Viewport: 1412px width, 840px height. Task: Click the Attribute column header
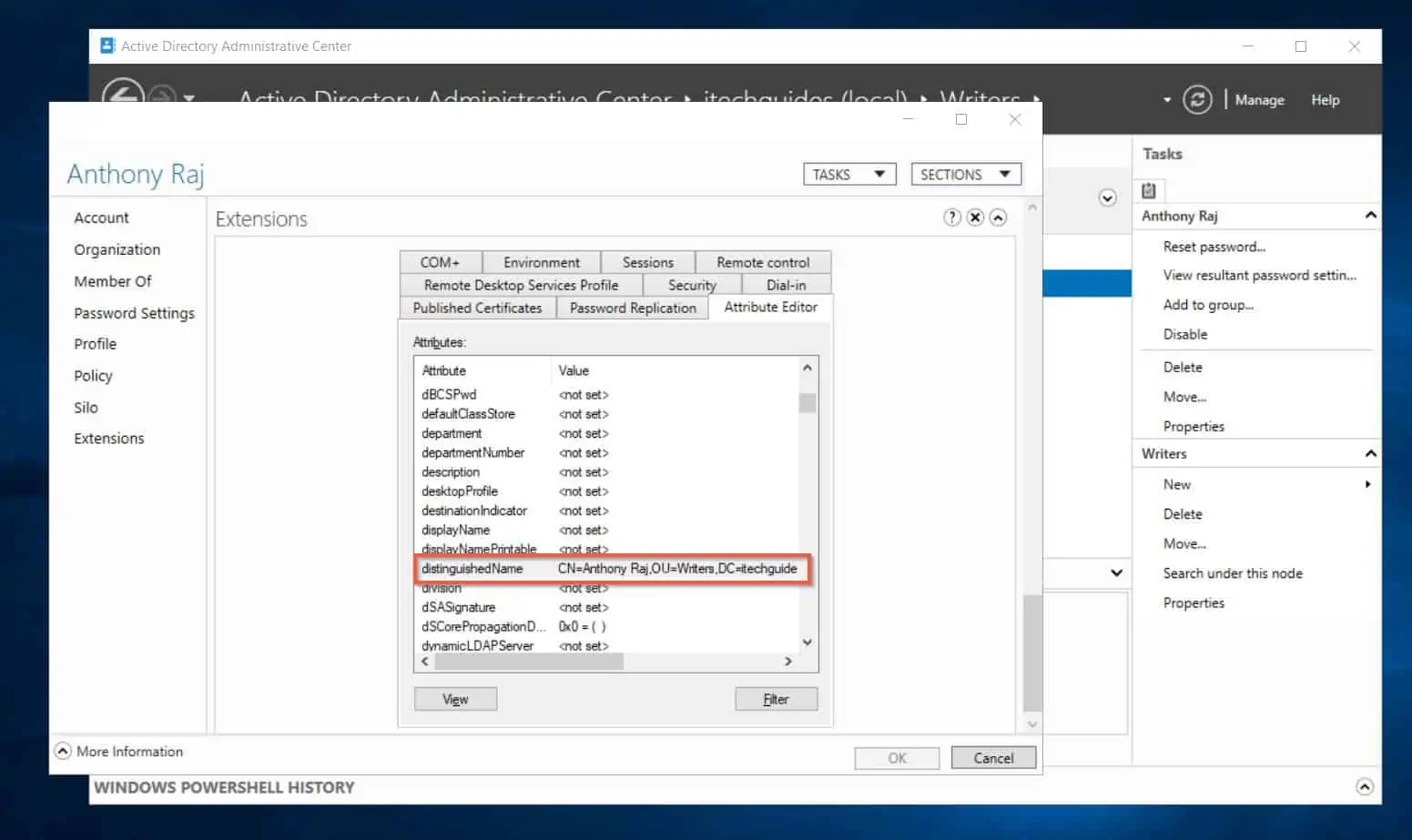[x=483, y=370]
